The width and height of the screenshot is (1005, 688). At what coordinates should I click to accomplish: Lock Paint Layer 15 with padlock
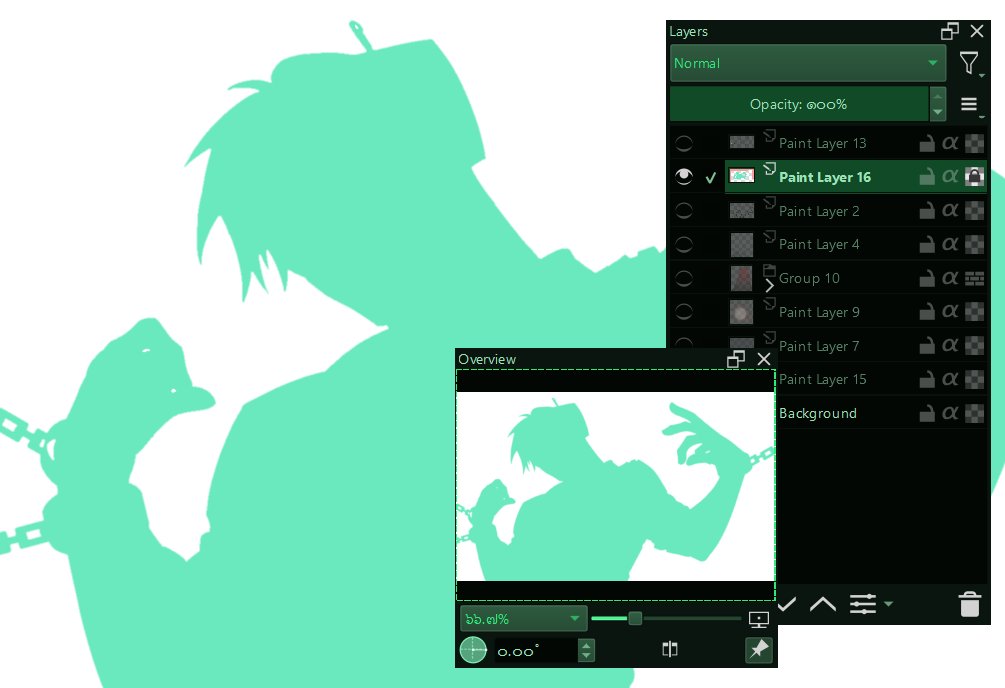pos(927,380)
